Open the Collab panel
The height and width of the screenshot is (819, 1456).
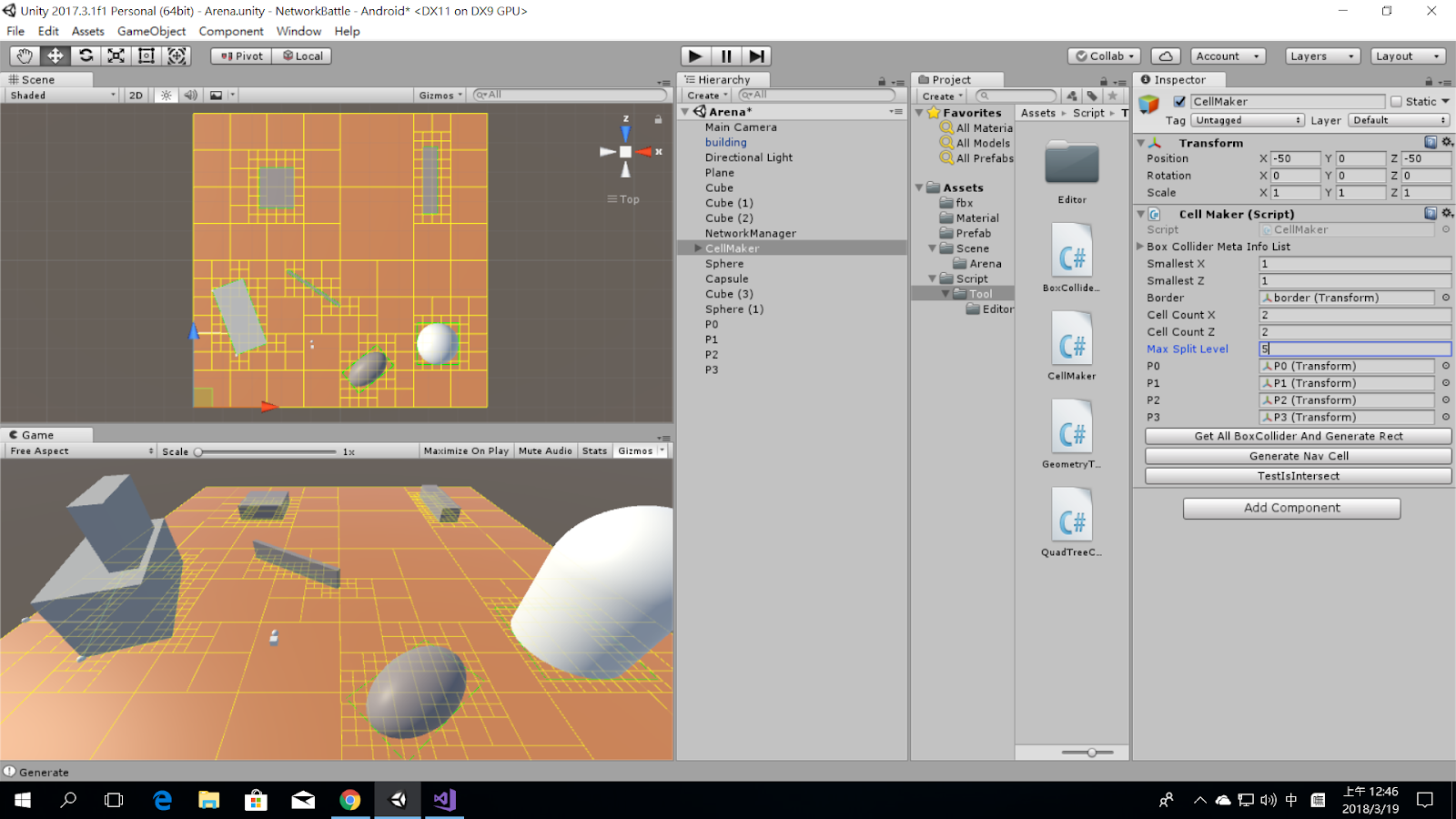click(x=1103, y=56)
